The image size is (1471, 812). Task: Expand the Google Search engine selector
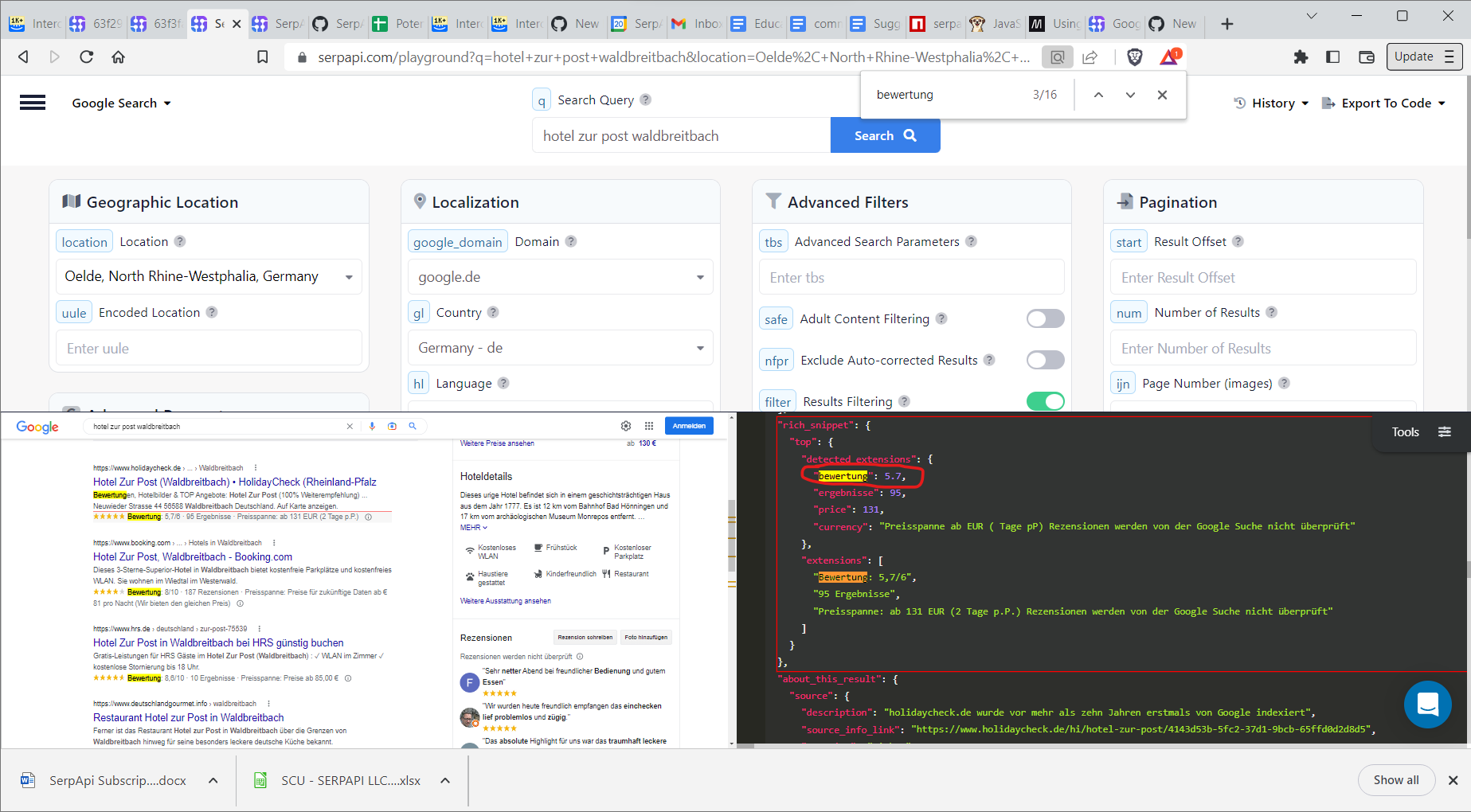(x=122, y=103)
